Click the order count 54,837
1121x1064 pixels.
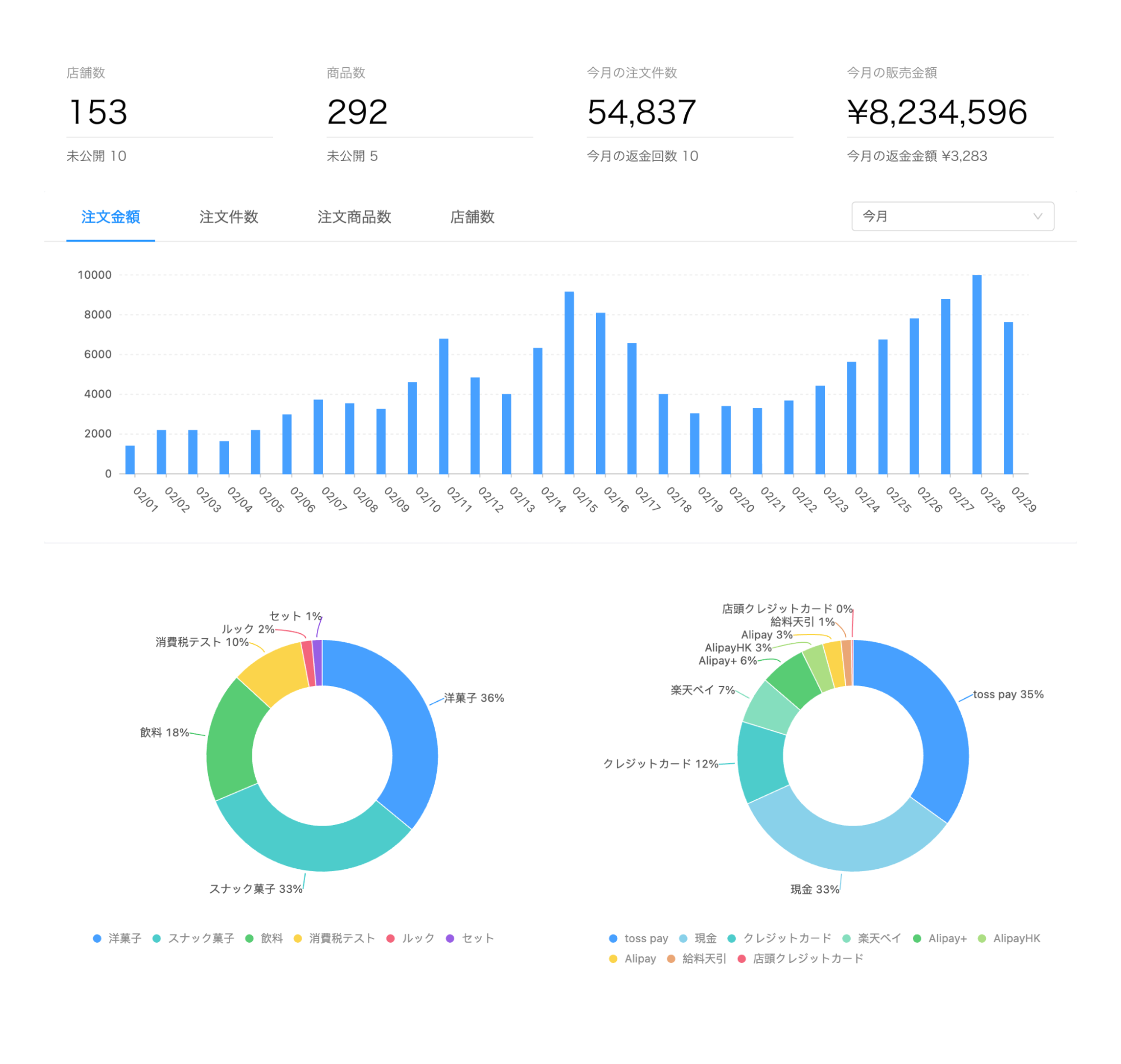642,112
